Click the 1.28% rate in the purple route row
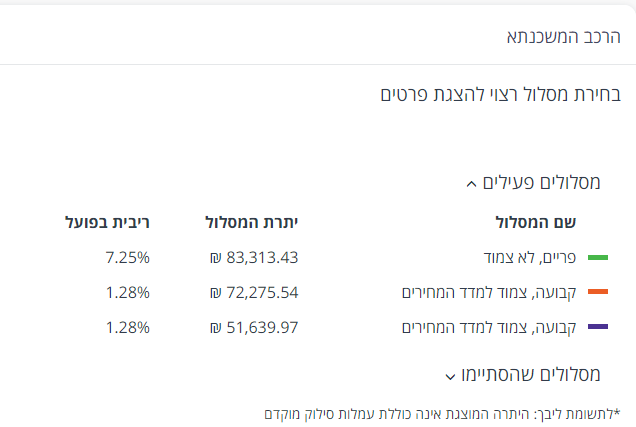Screen dimensions: 636x427 (x=127, y=327)
